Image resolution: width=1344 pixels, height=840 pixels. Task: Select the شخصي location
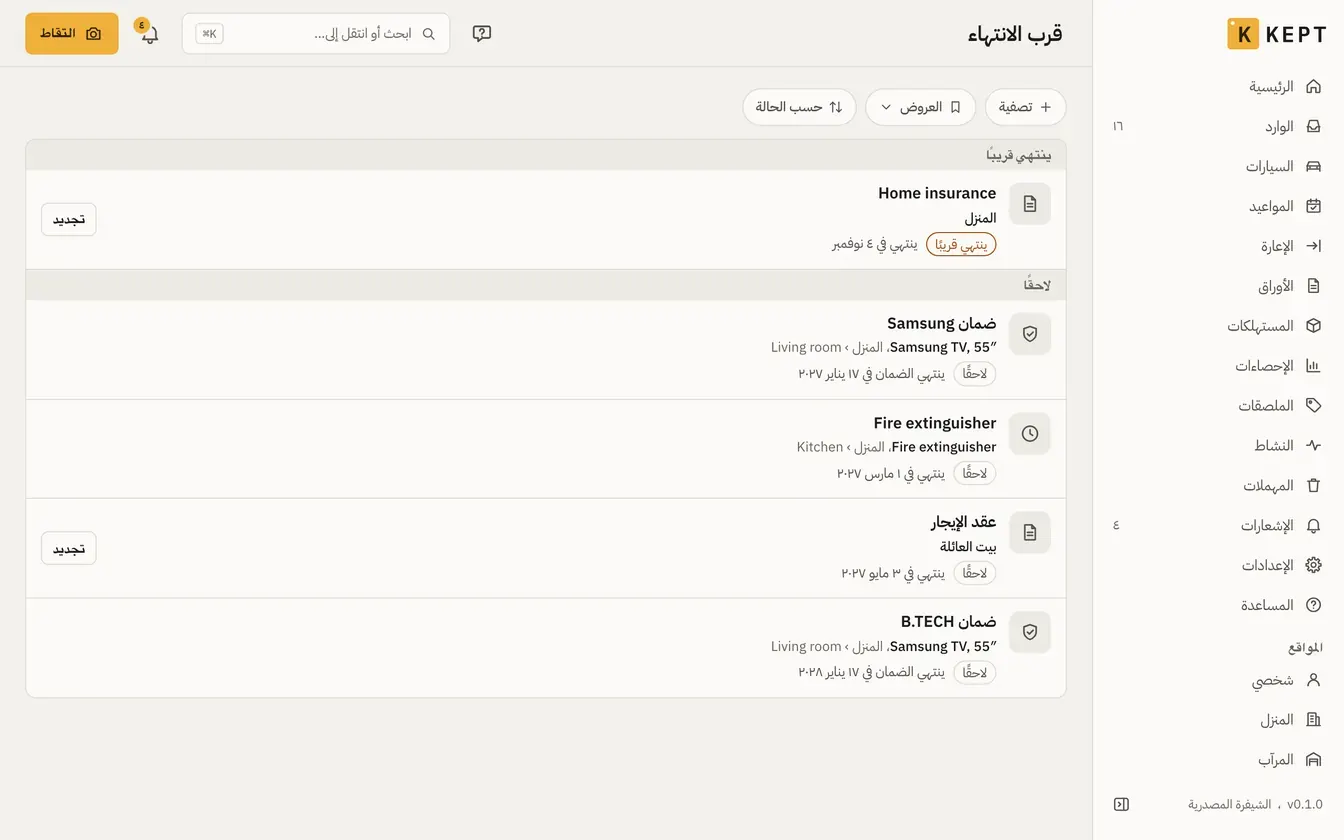coord(1218,680)
